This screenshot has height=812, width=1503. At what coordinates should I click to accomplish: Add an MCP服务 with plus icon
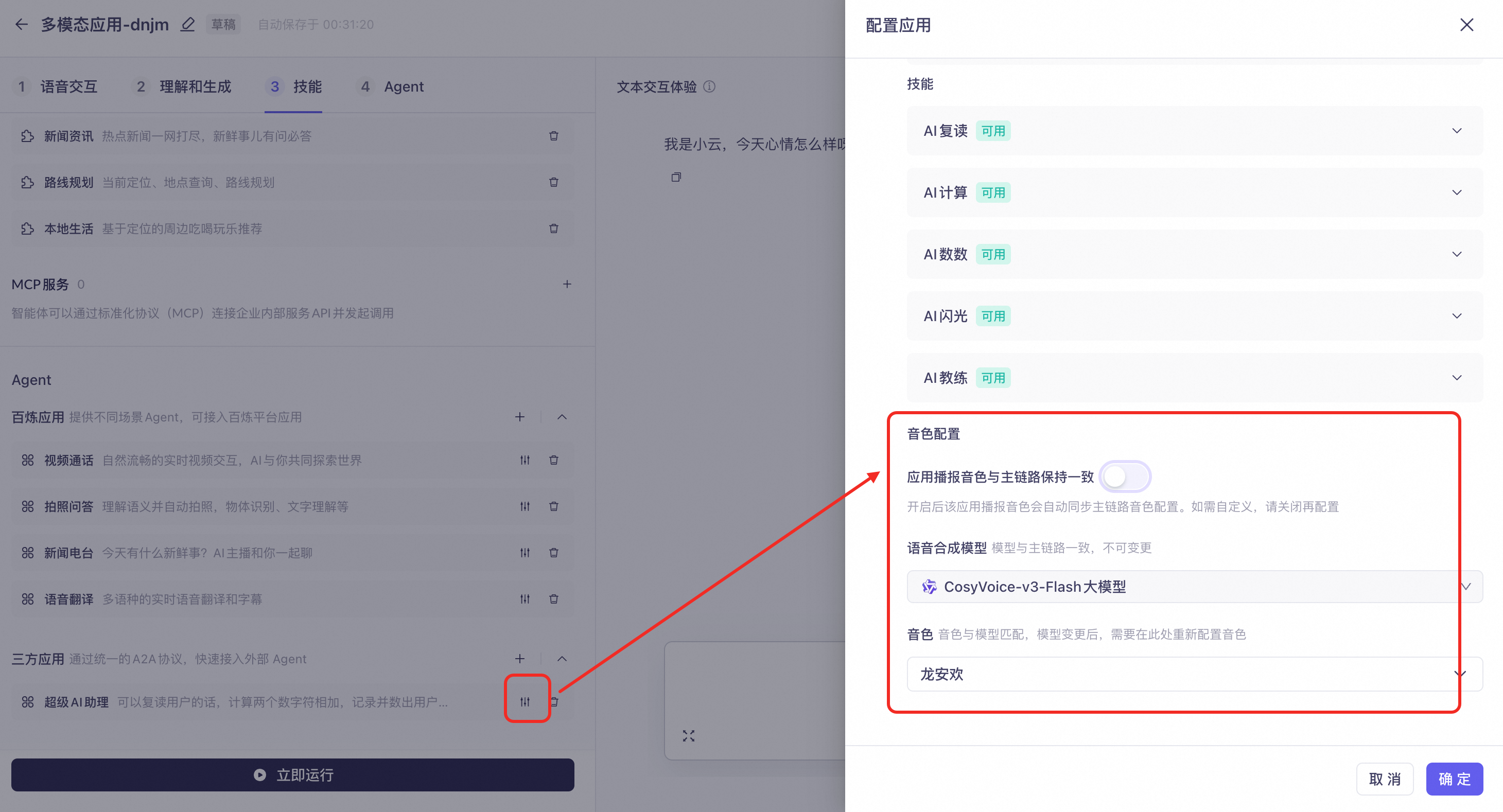pyautogui.click(x=567, y=284)
